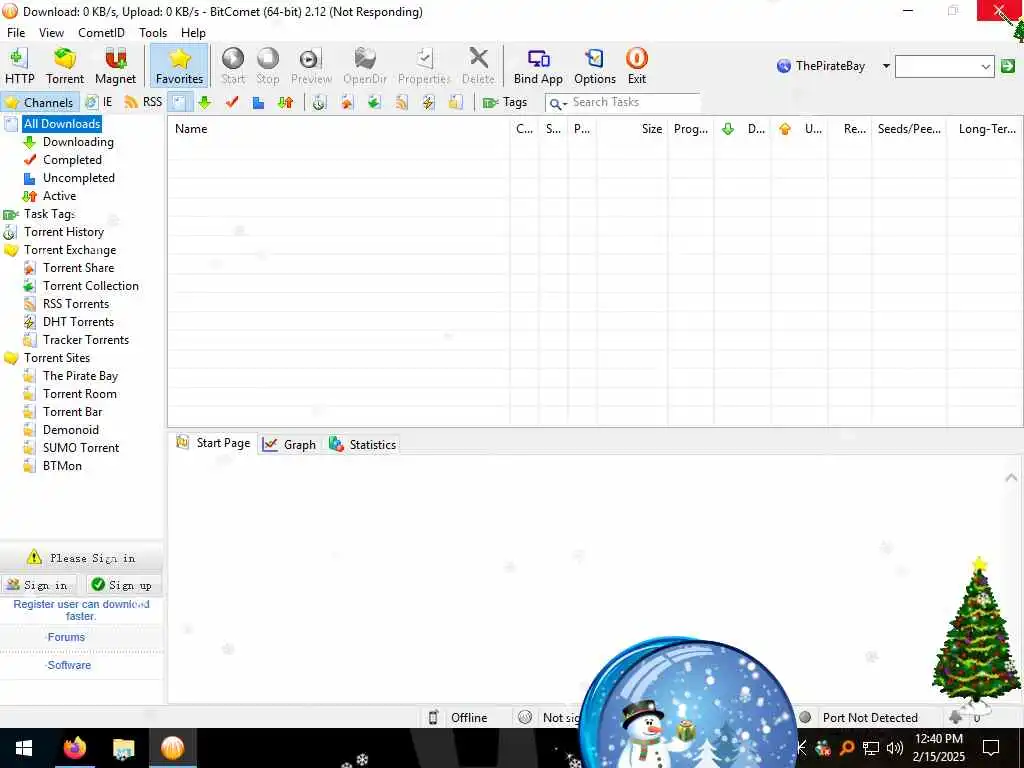Click the active up-down arrows filter icon
The width and height of the screenshot is (1024, 768).
(285, 103)
